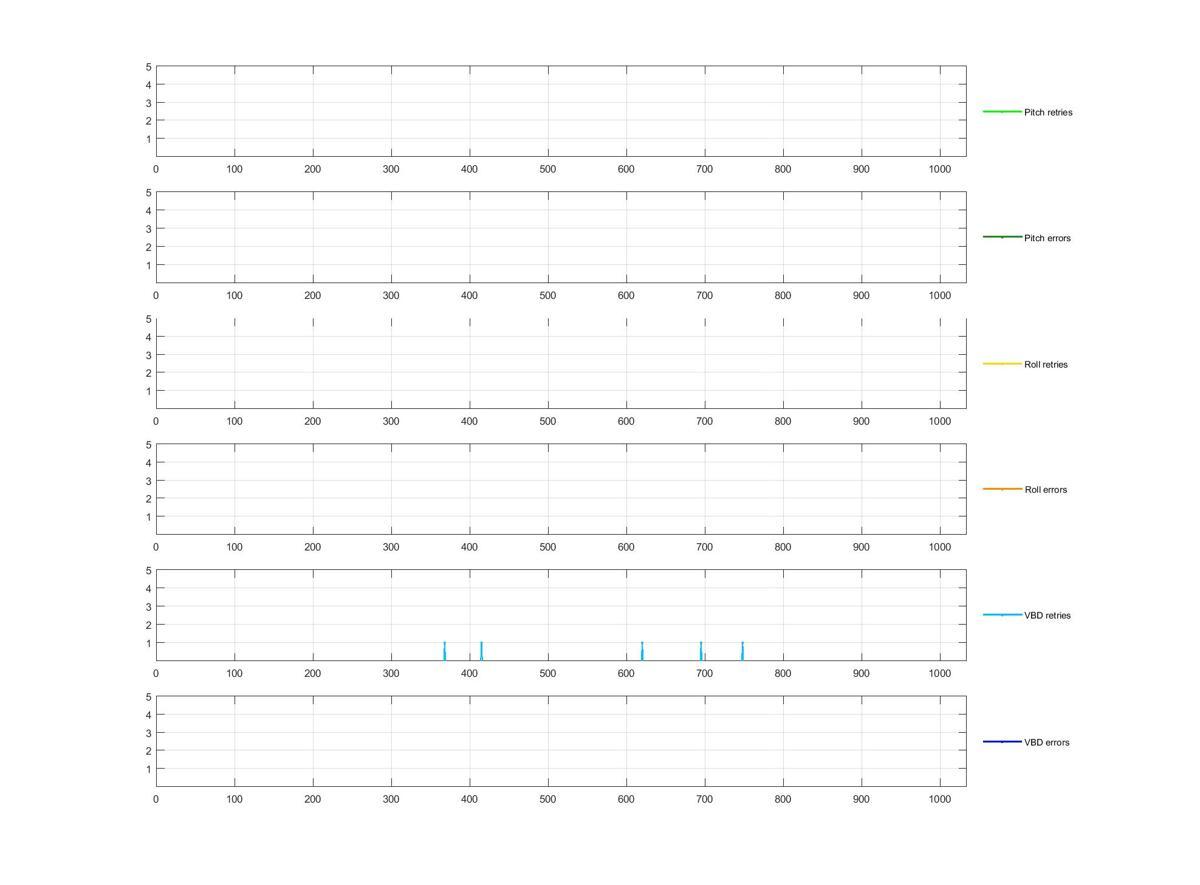Click the VBD retries spike near 750

743,651
